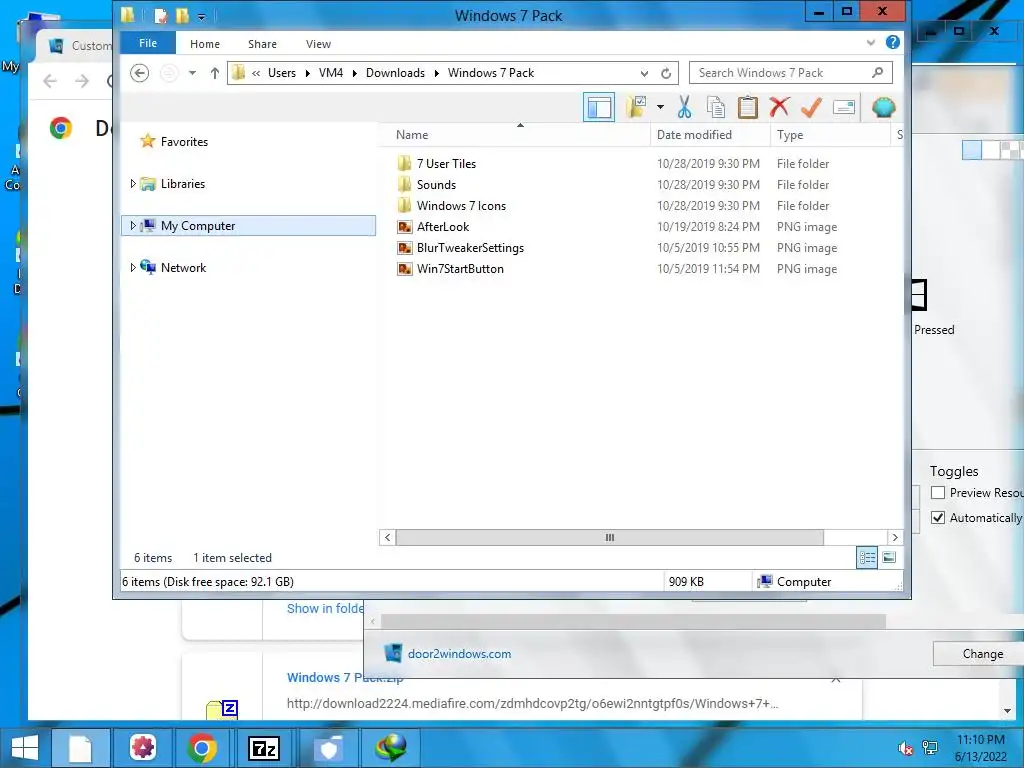This screenshot has height=768, width=1024.
Task: Select the 7 User Tiles folder
Action: (446, 163)
